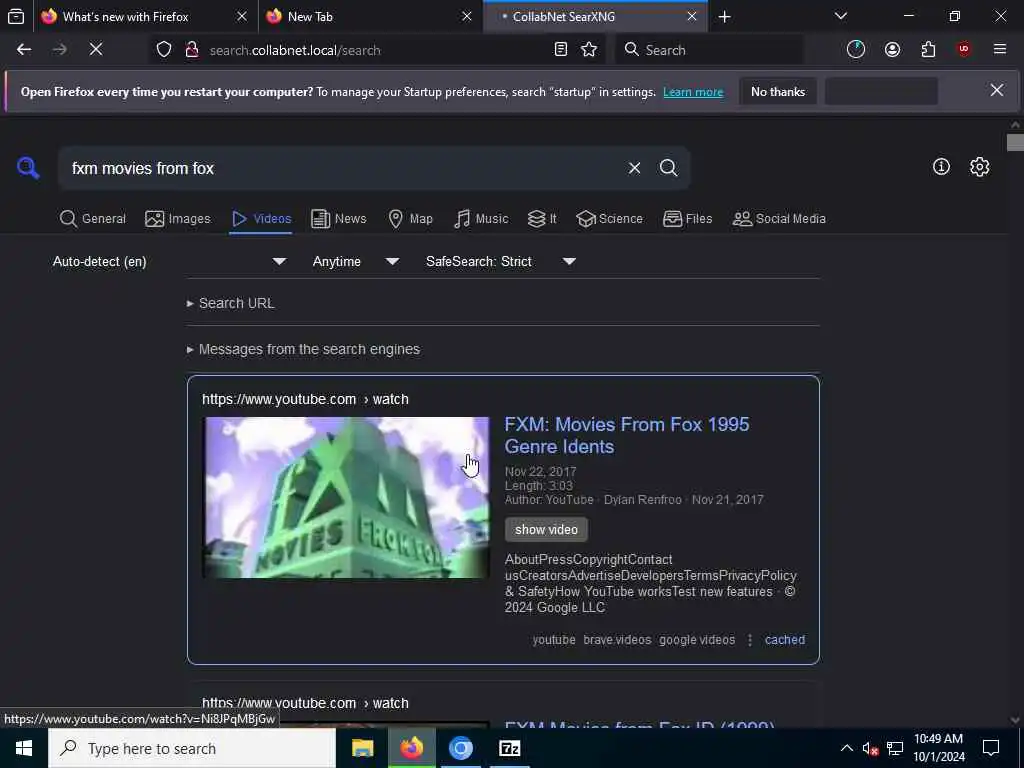Open the Anytime time range dropdown
The image size is (1024, 768).
355,261
